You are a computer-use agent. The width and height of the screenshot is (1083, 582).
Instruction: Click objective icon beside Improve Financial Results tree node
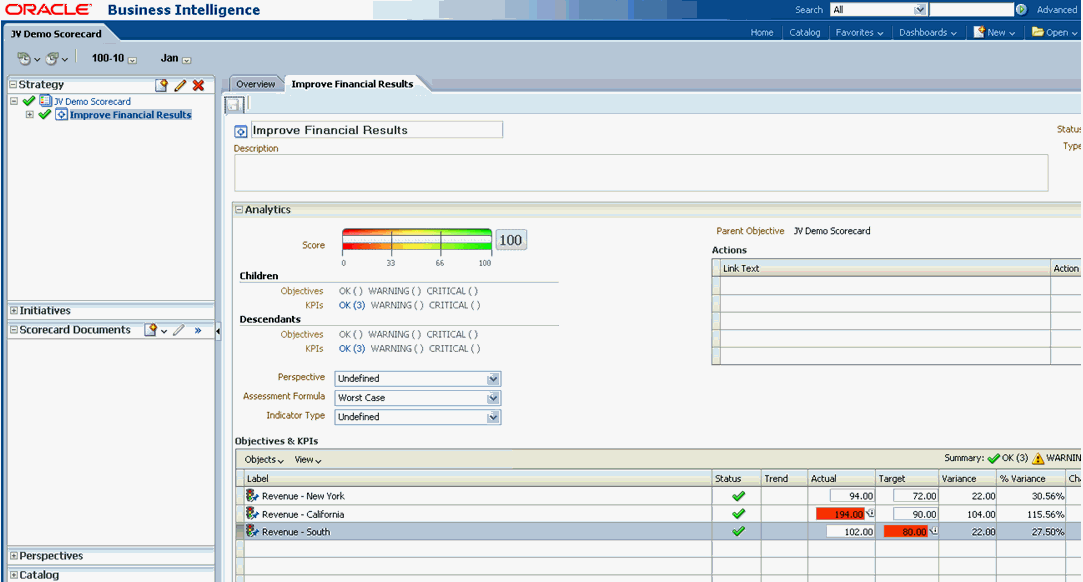(61, 115)
